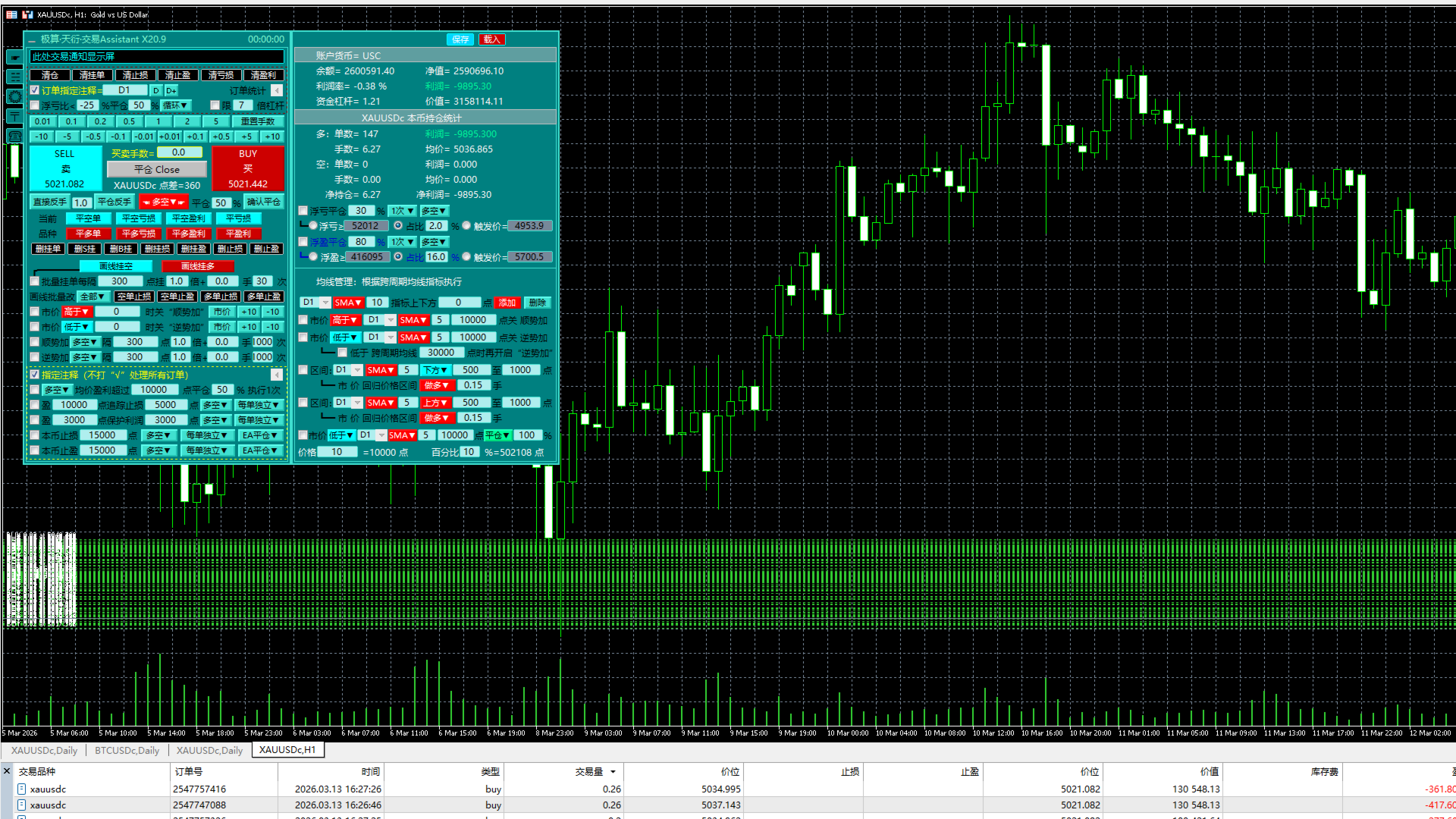
Task: Collapse 订单统计 with the left-arrow icon
Action: pos(277,91)
